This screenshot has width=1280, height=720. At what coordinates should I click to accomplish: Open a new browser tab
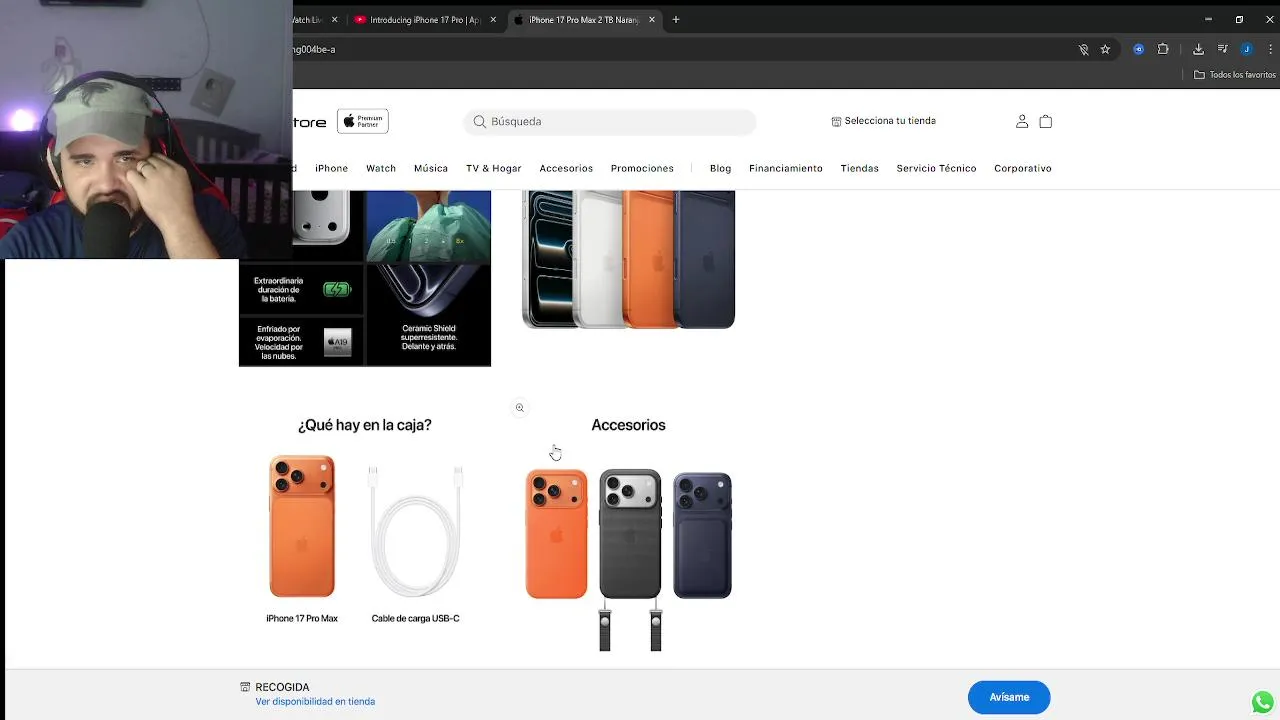(x=676, y=19)
